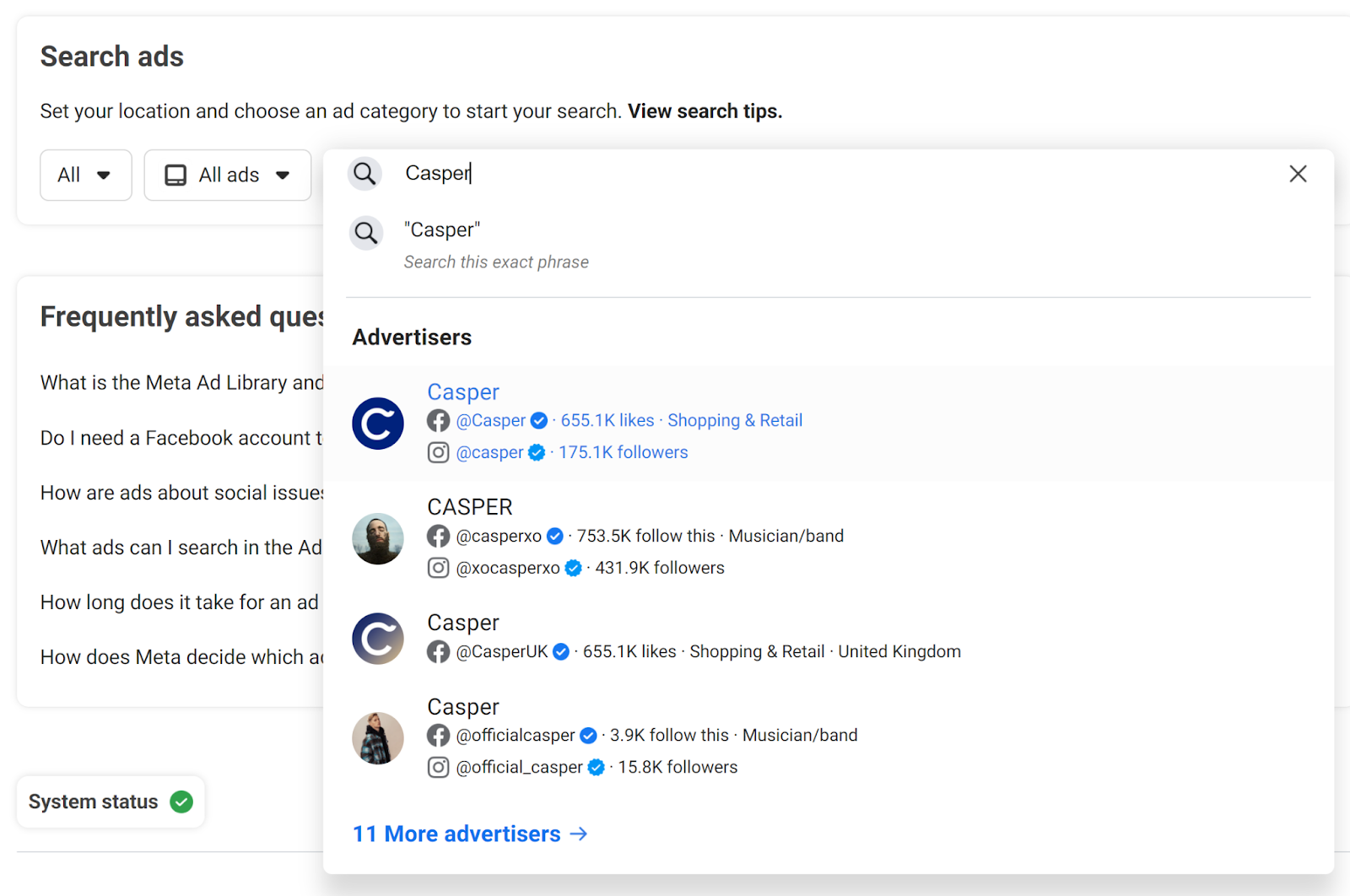
Task: Expand the All ads category dropdown
Action: click(x=228, y=175)
